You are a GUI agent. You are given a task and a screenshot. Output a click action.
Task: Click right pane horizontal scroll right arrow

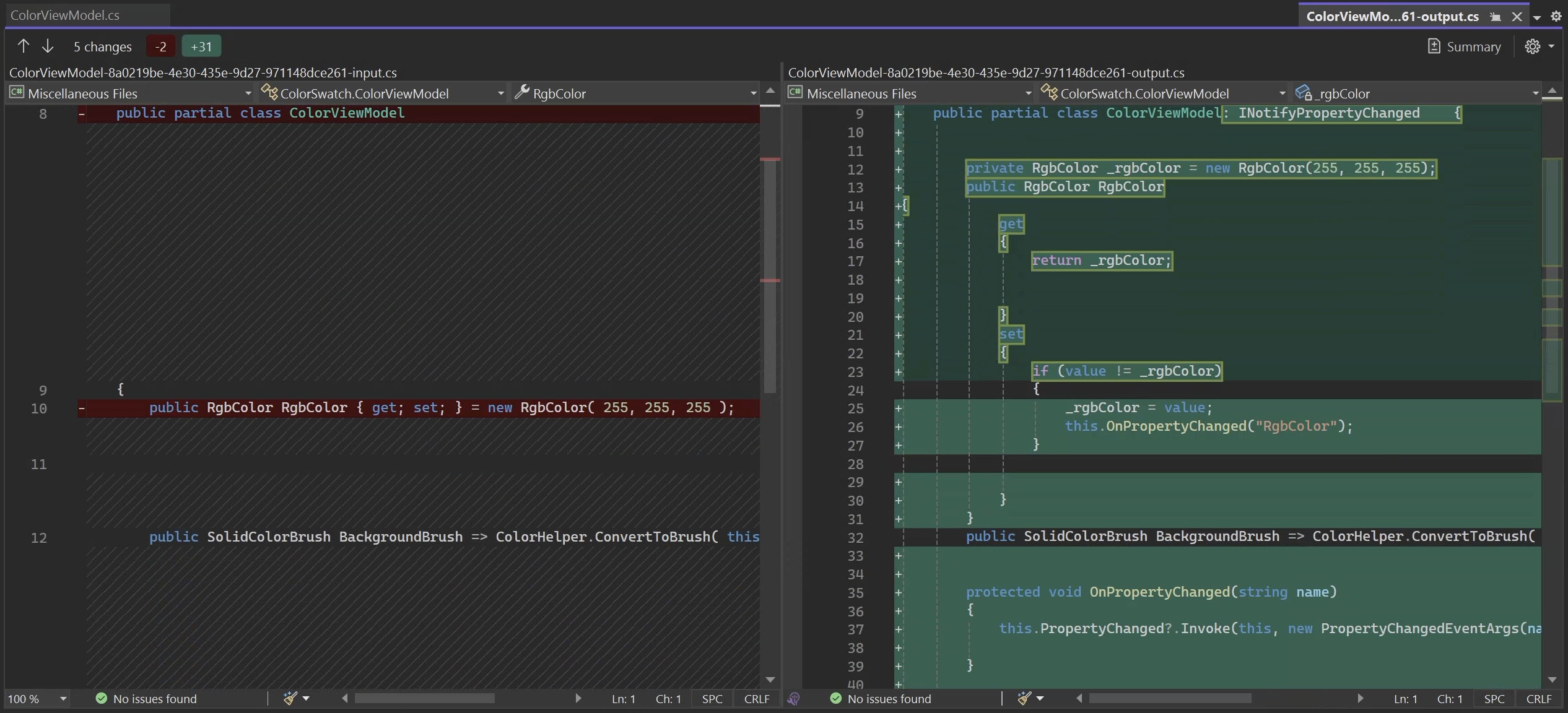(x=1361, y=698)
